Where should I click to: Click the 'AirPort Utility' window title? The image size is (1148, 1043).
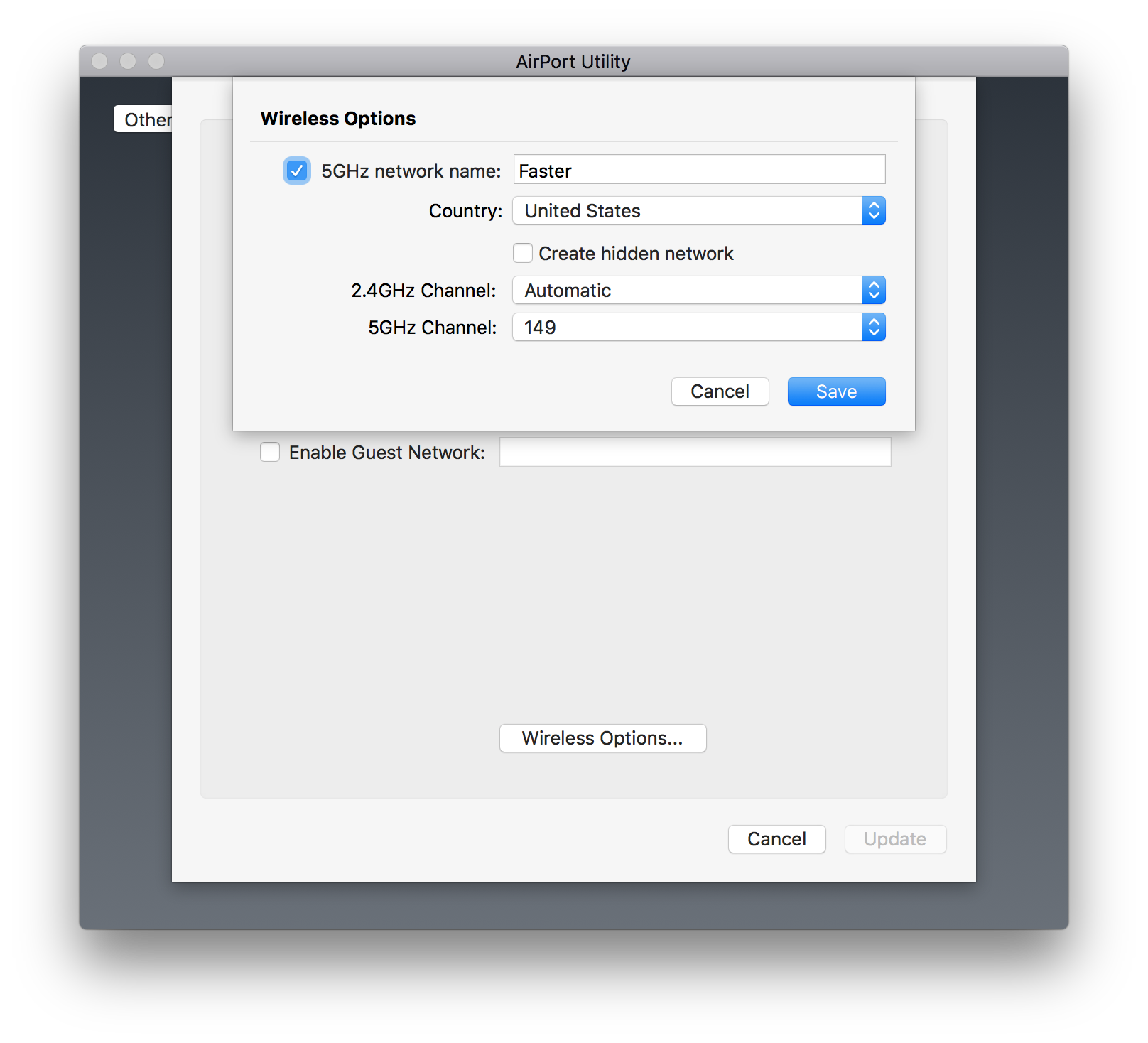point(573,62)
